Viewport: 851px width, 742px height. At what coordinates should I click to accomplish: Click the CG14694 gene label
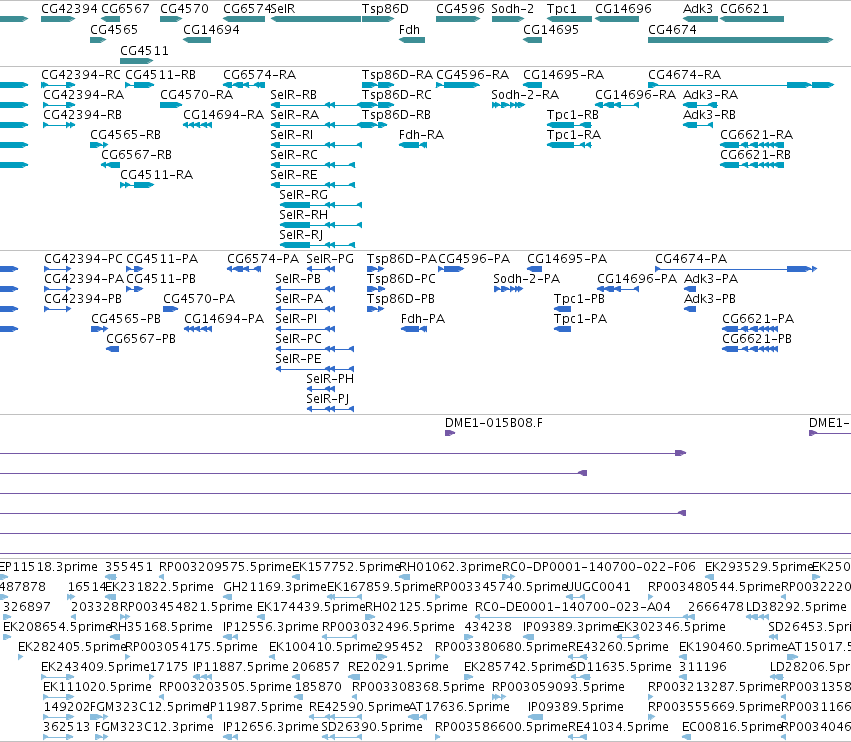pos(211,30)
